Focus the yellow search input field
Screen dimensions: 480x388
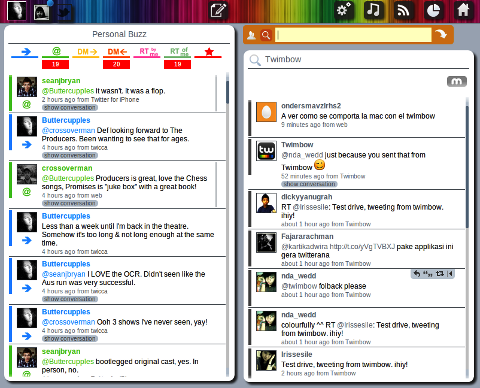click(x=353, y=35)
